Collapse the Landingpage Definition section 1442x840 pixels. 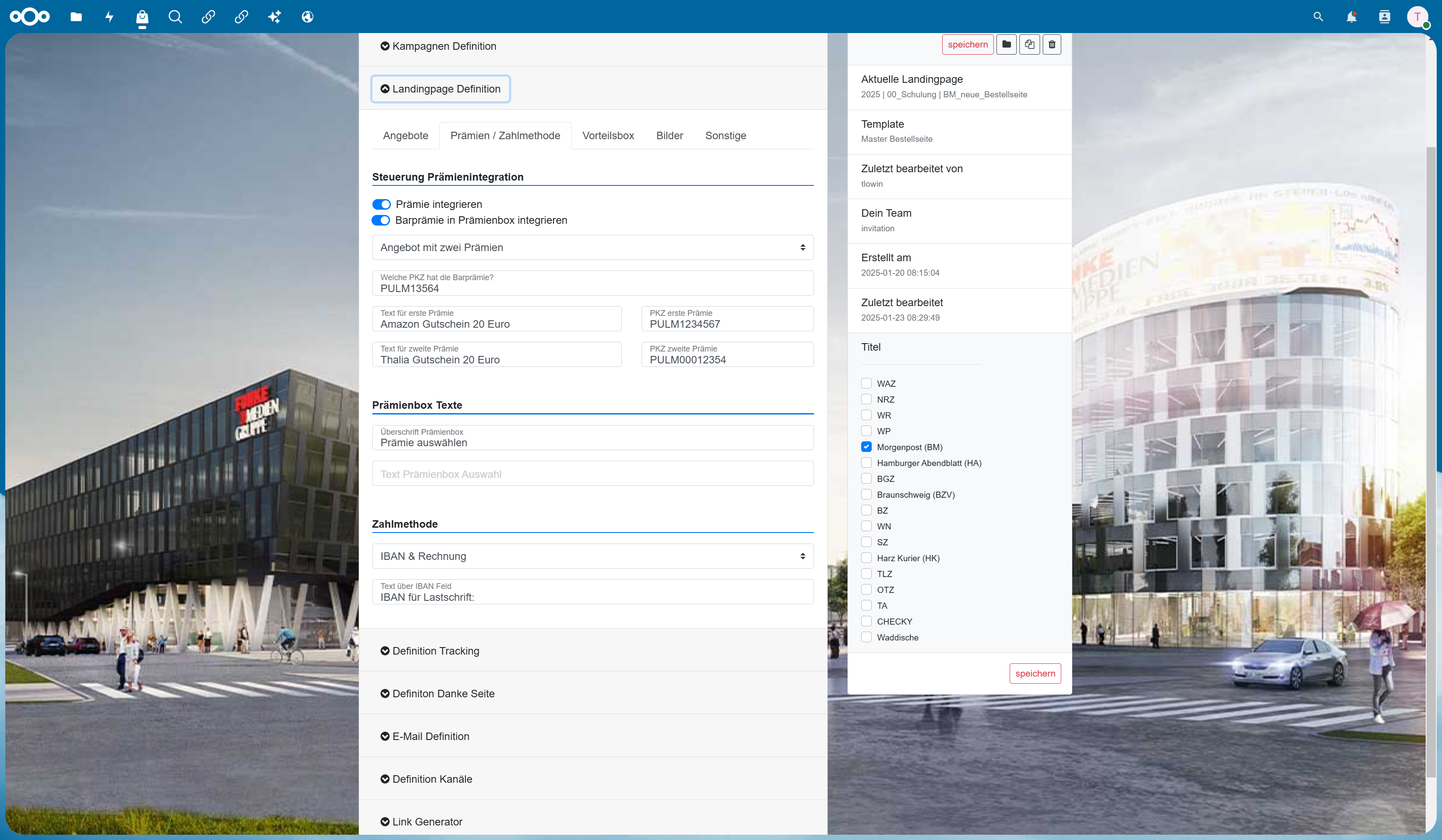click(441, 89)
